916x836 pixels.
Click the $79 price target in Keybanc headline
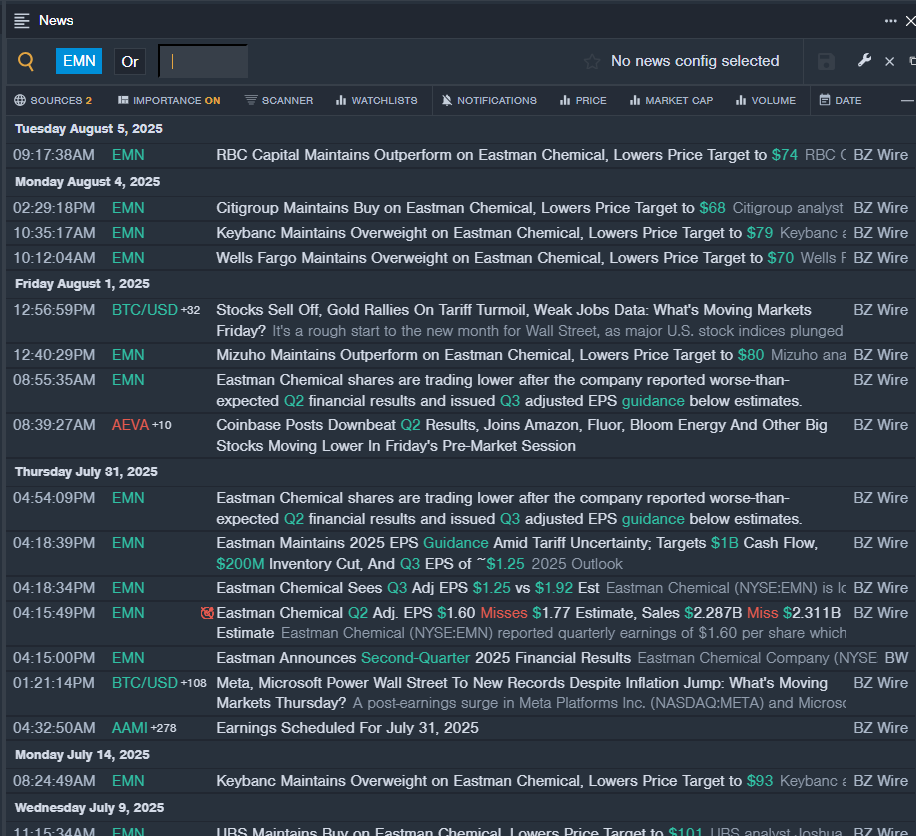pyautogui.click(x=759, y=233)
